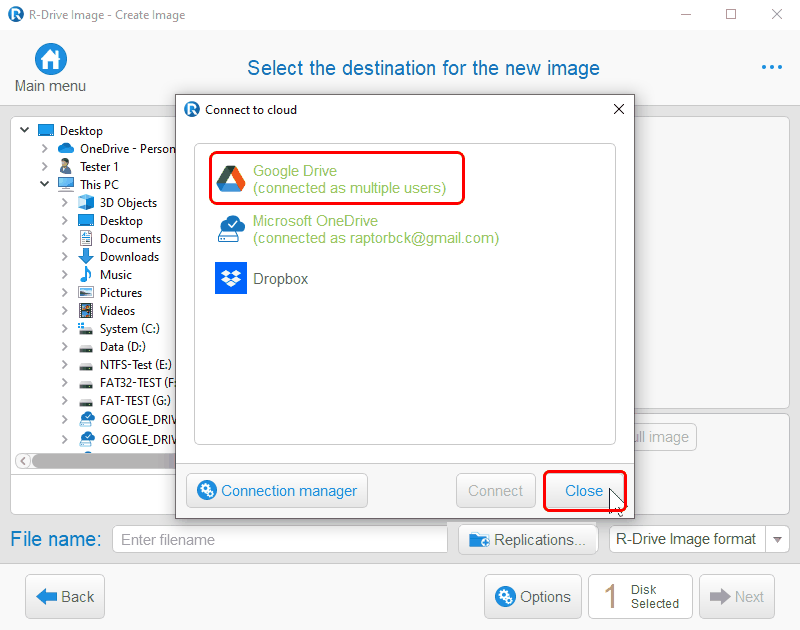Click the disabled Connect button

pyautogui.click(x=495, y=491)
